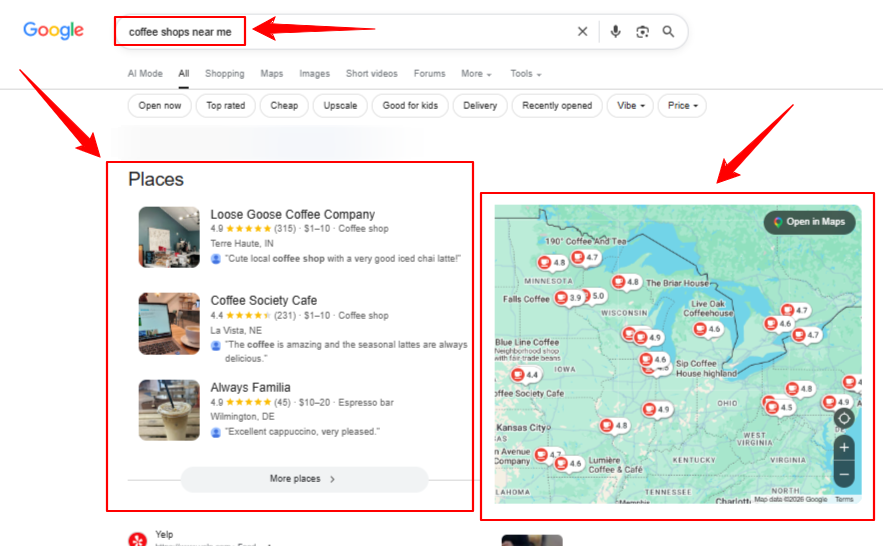Apply the Top rated filter chip
This screenshot has height=546, width=883.
tap(225, 106)
